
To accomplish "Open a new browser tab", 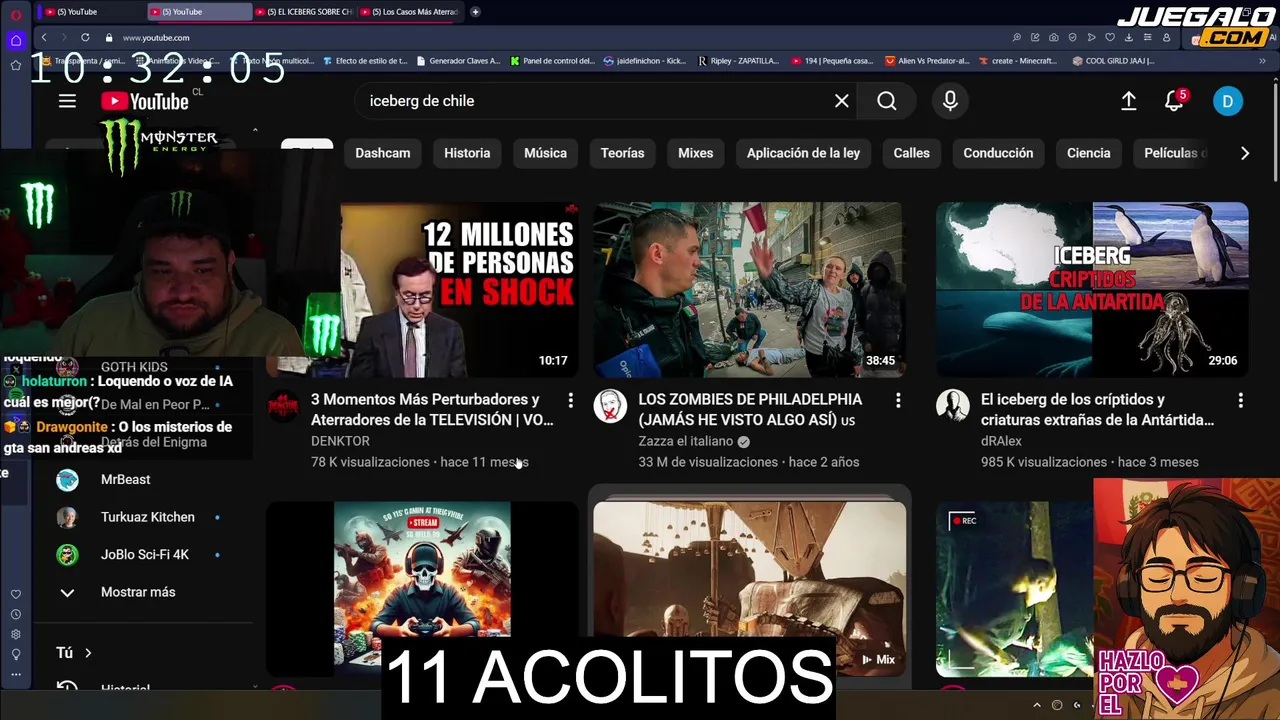I will 475,12.
